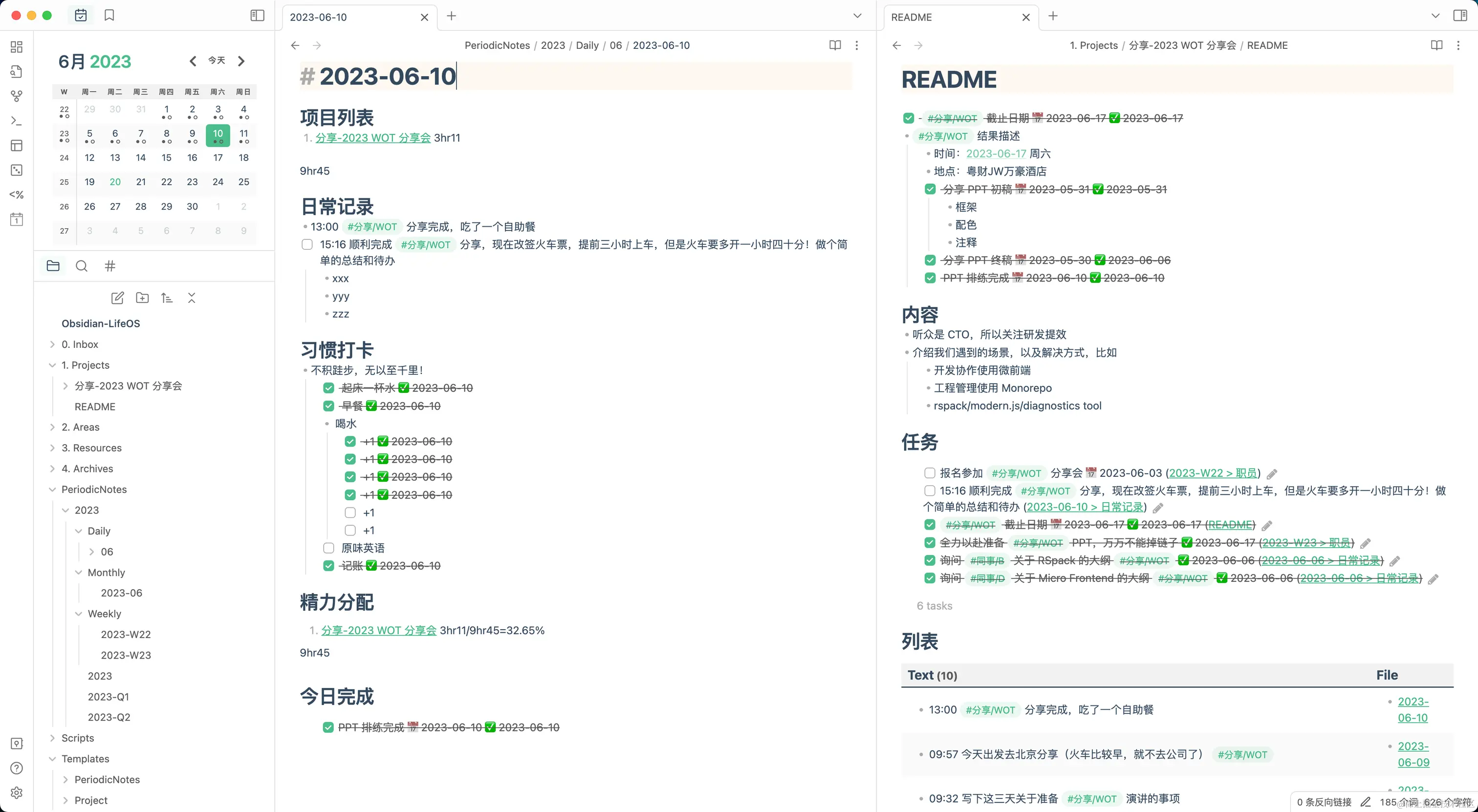Screen dimensions: 1478x812
Task: Open 分享-2023 WOT 分享会 link in 项目列表
Action: (373, 138)
